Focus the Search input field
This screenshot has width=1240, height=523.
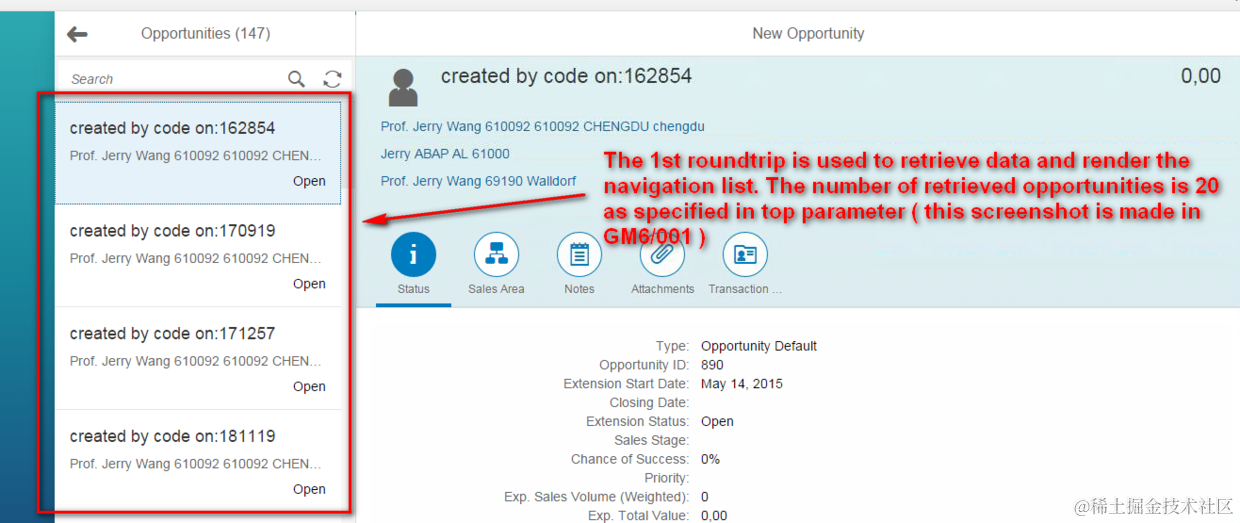click(x=175, y=79)
